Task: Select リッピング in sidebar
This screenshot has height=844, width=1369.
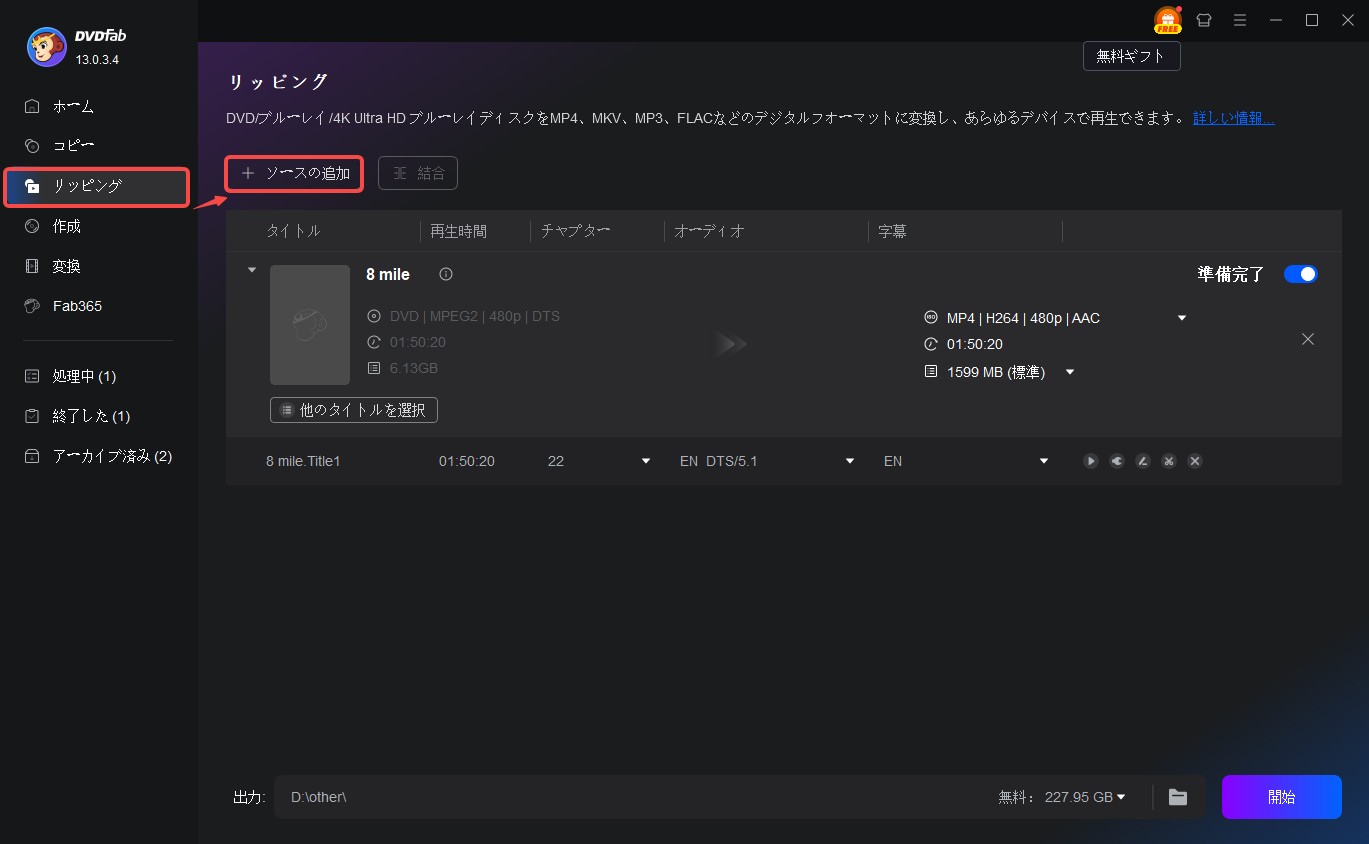Action: point(97,187)
